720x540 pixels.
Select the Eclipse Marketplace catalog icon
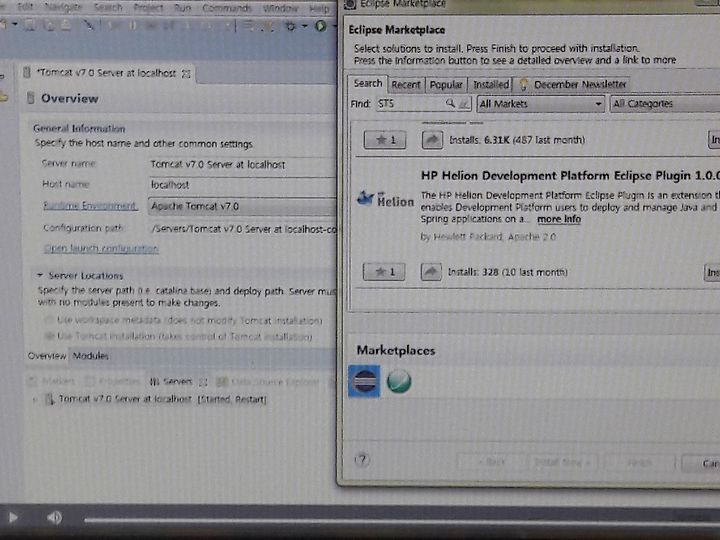[364, 381]
